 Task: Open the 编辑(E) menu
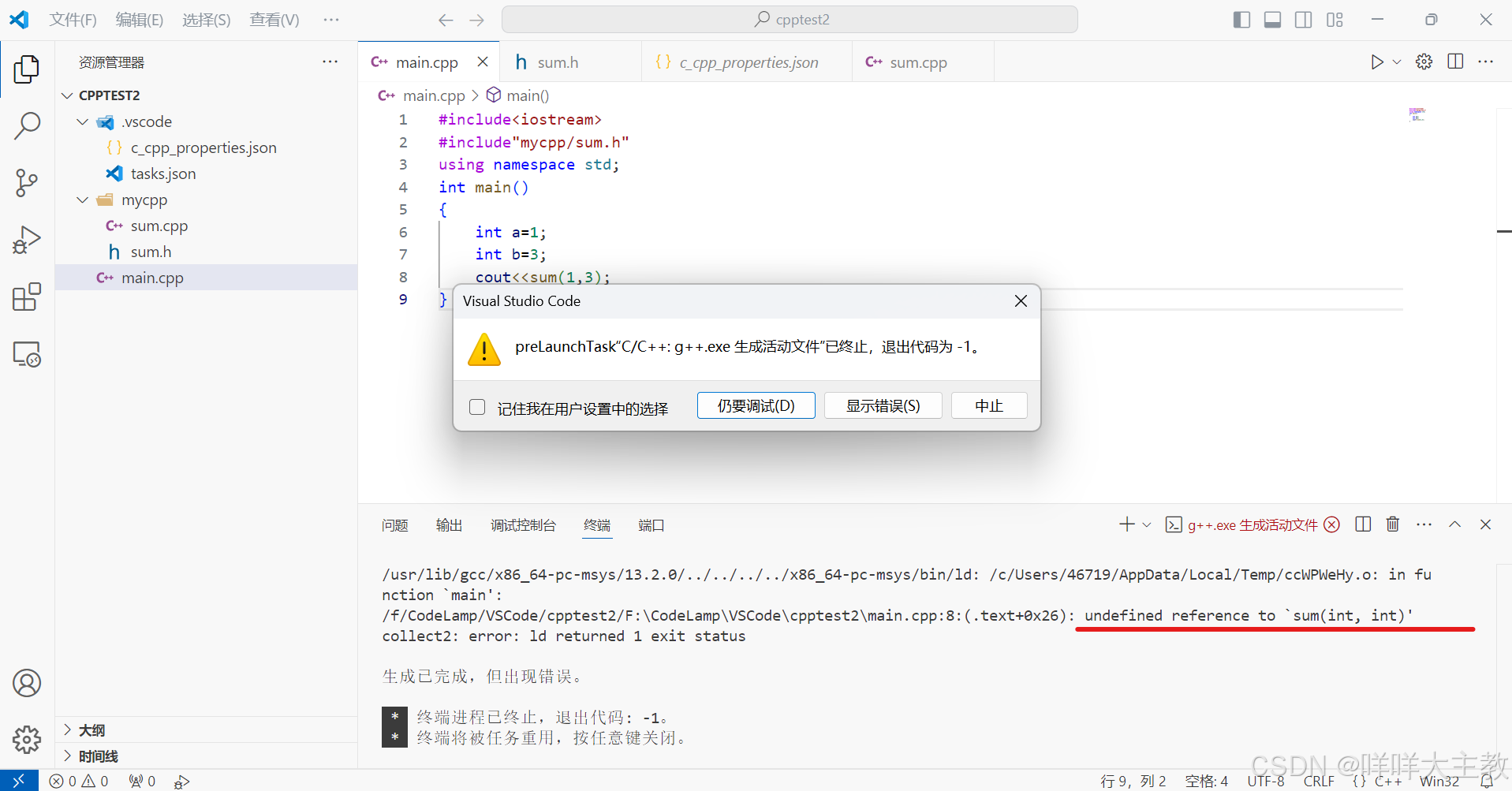pyautogui.click(x=140, y=20)
